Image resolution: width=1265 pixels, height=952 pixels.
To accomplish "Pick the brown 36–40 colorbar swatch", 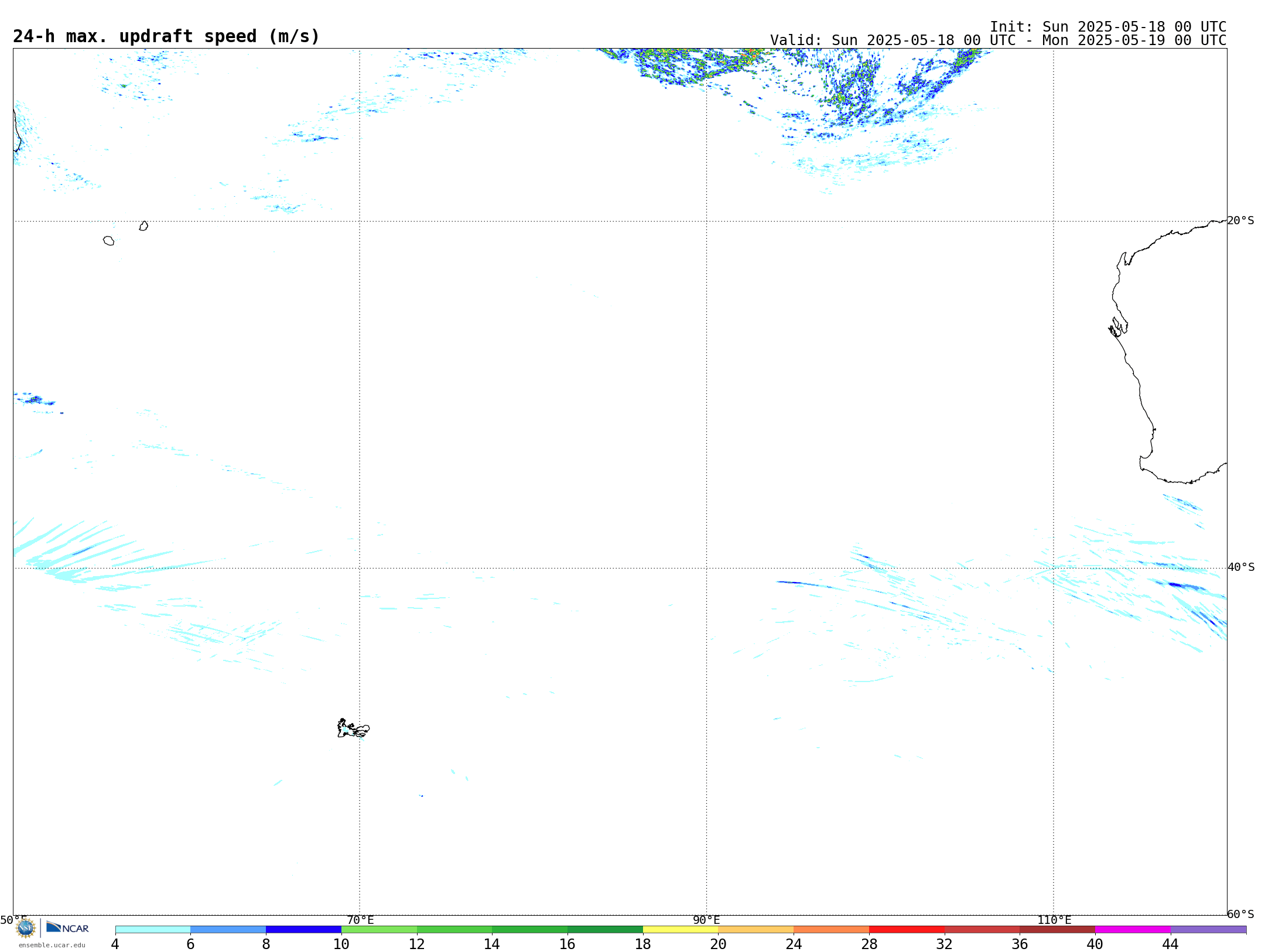I will tap(1058, 930).
